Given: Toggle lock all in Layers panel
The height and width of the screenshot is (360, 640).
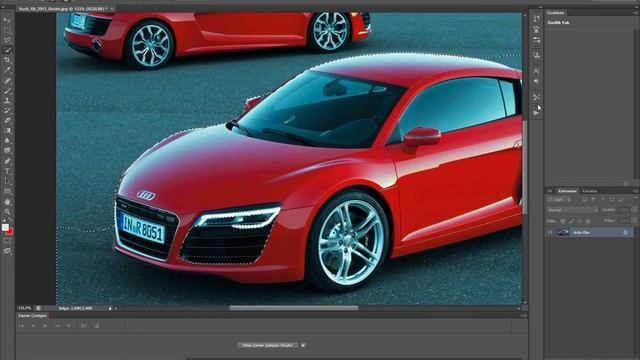Looking at the screenshot, I should point(588,221).
